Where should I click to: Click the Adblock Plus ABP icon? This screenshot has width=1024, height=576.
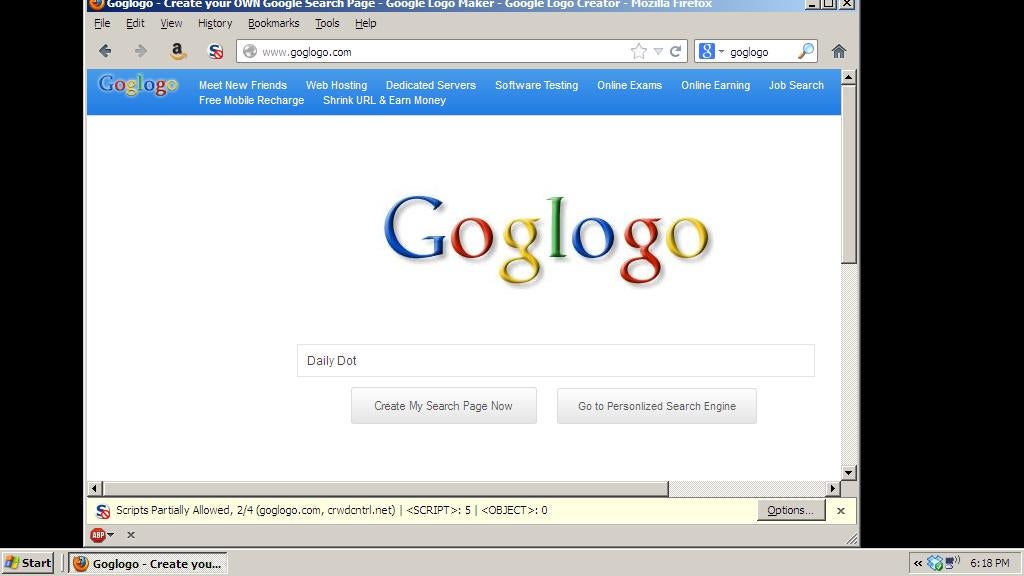tap(98, 535)
